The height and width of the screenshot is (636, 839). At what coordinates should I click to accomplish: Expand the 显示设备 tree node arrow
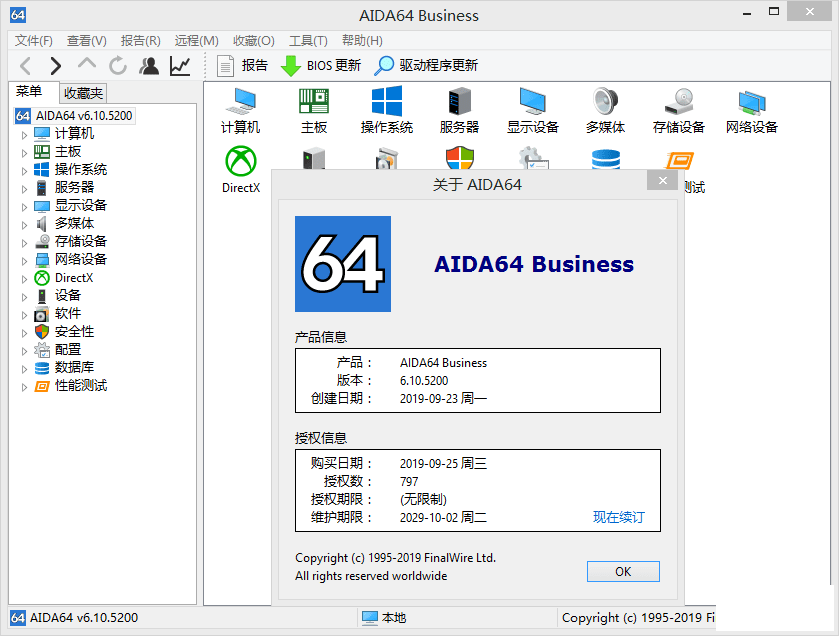click(24, 206)
